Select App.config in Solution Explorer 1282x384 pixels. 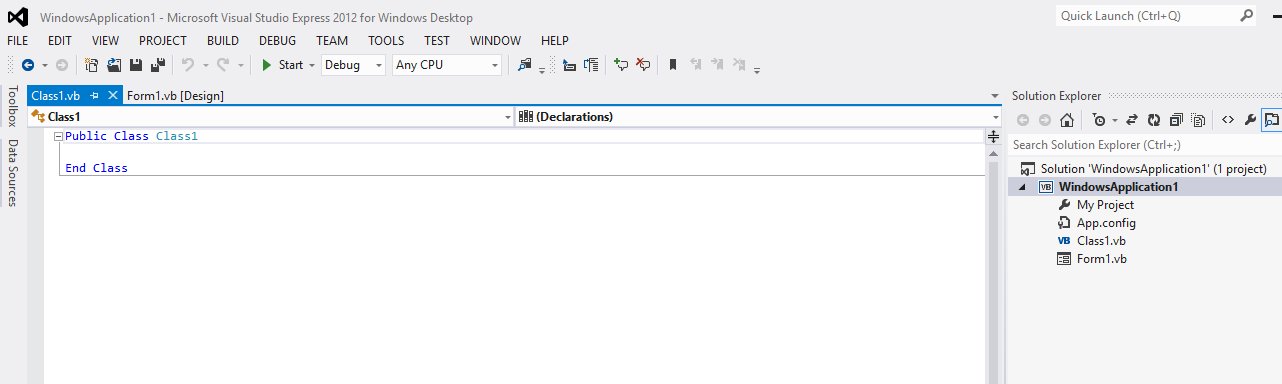click(x=1106, y=223)
